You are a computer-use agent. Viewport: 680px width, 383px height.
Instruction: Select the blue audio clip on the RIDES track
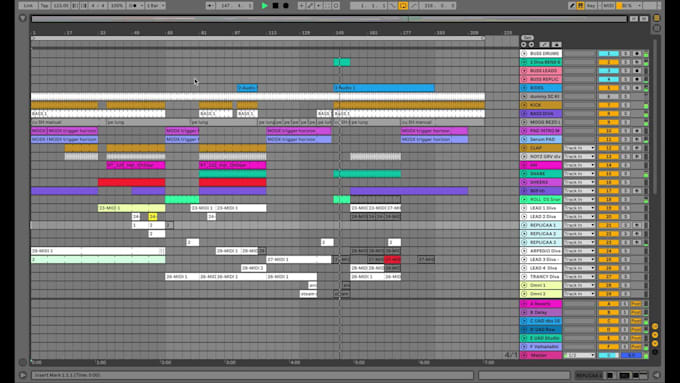pyautogui.click(x=384, y=88)
